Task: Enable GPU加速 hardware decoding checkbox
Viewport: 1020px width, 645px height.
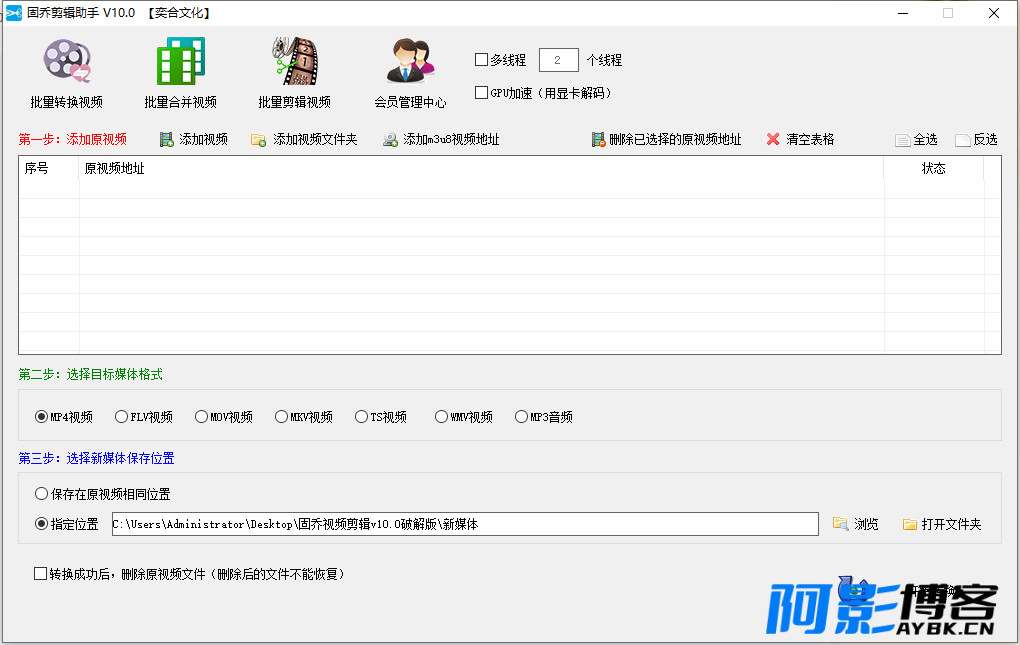Action: tap(481, 92)
